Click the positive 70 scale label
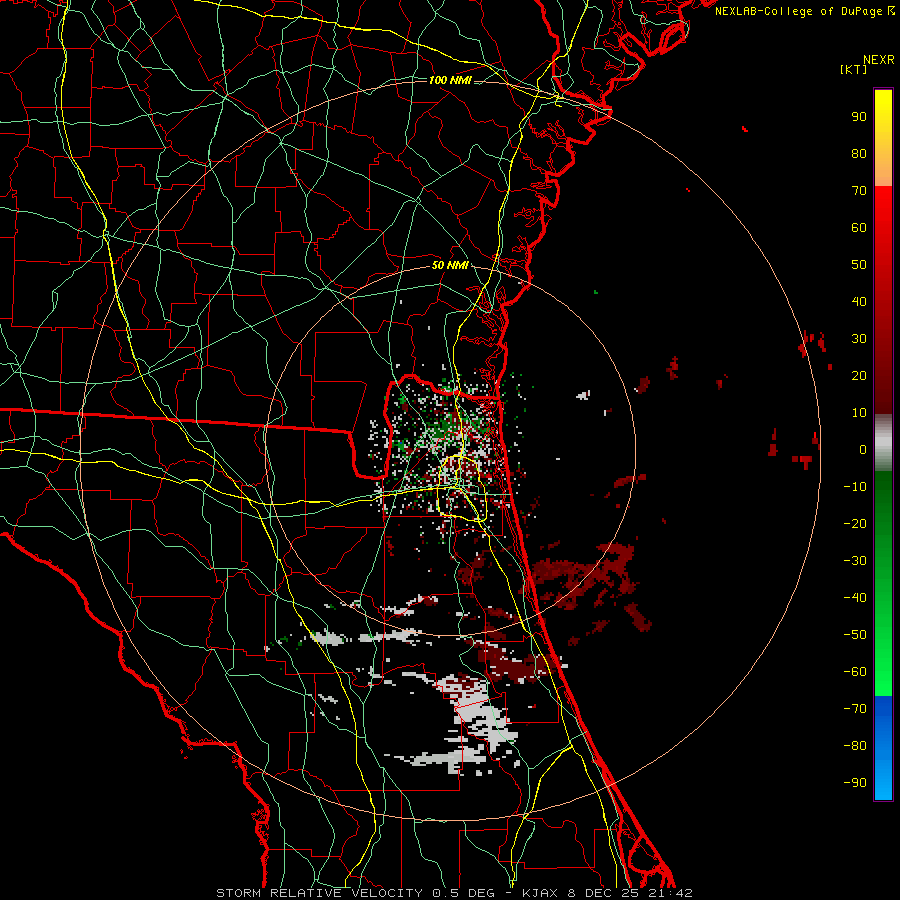 [x=859, y=191]
